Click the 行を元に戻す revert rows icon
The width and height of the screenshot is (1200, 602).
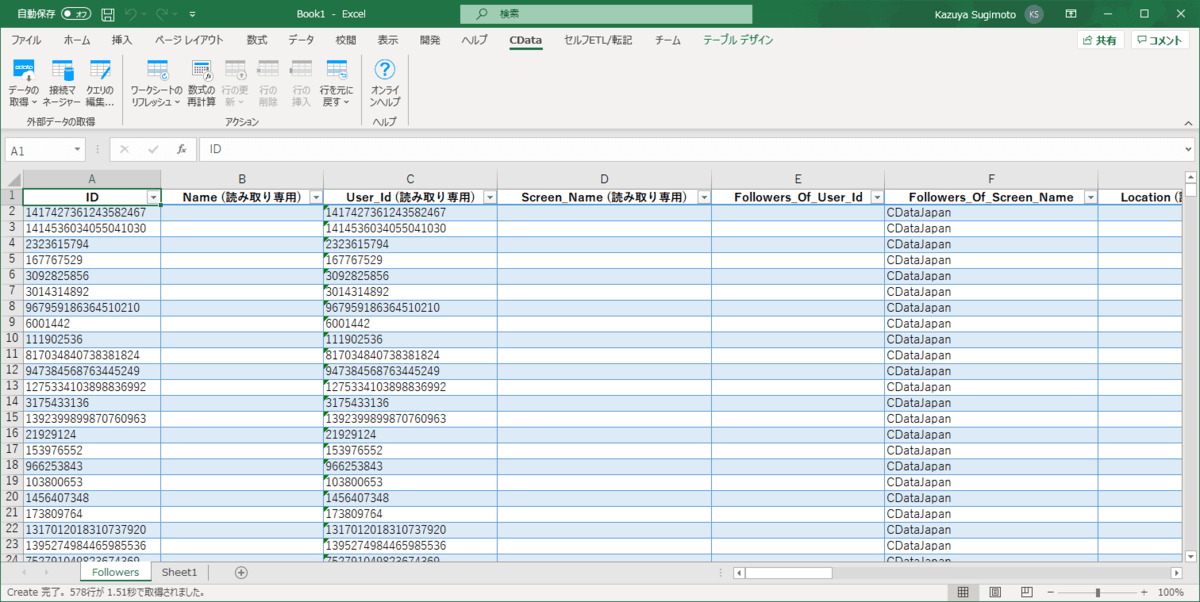click(336, 82)
